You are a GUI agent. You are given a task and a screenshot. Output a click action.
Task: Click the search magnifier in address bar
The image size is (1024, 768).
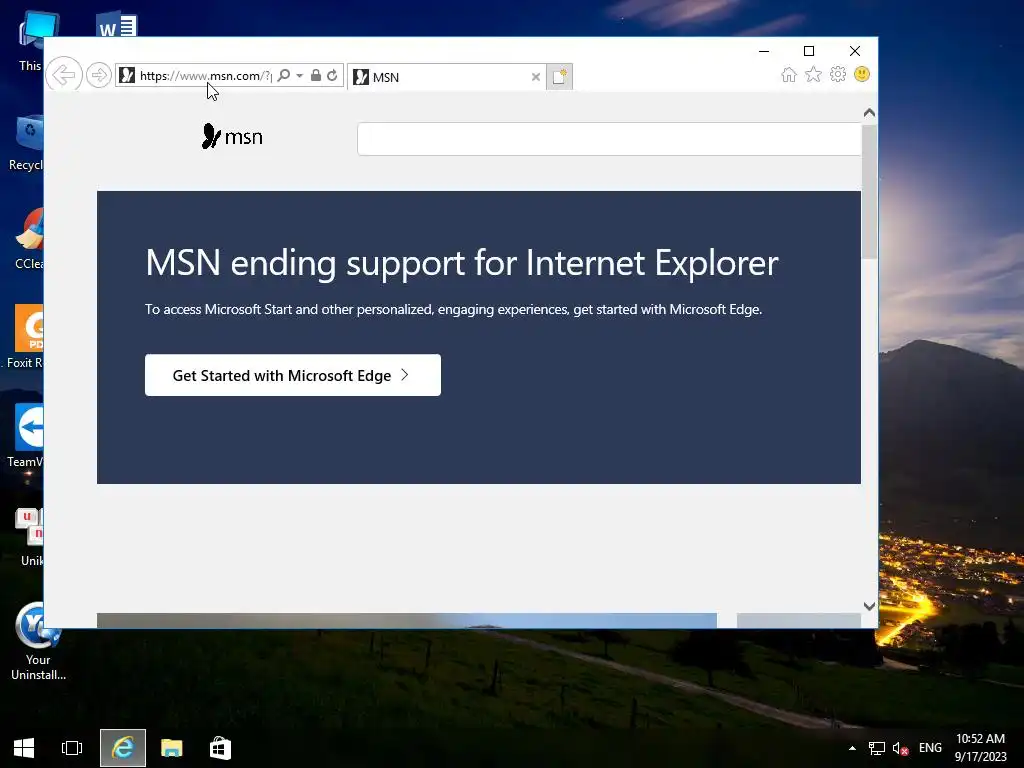pyautogui.click(x=283, y=76)
